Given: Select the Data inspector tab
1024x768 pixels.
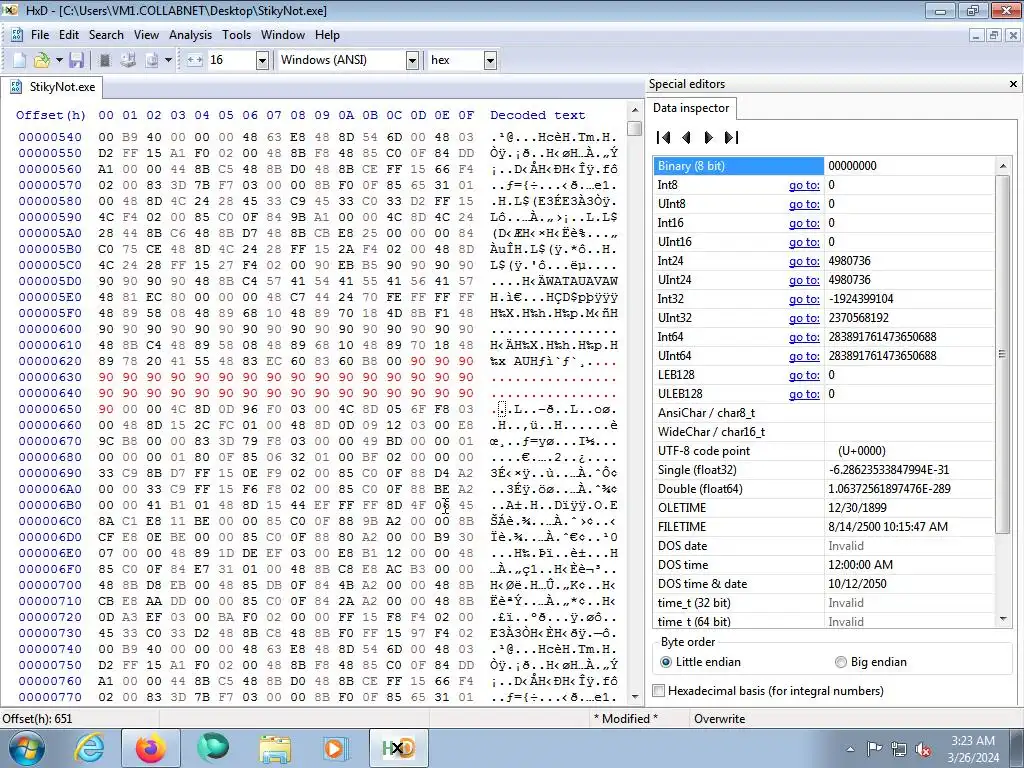Looking at the screenshot, I should pyautogui.click(x=691, y=108).
